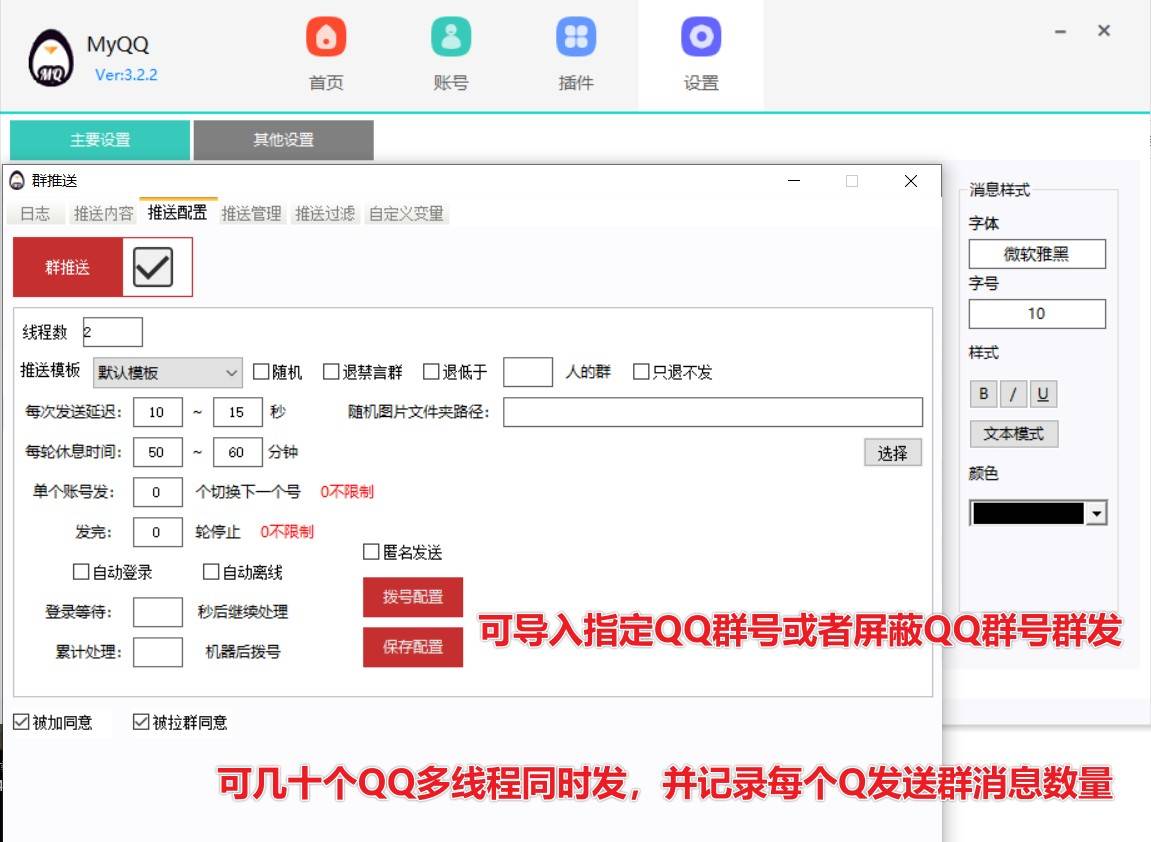Open the 账号 account icon
1151x842 pixels.
point(451,38)
